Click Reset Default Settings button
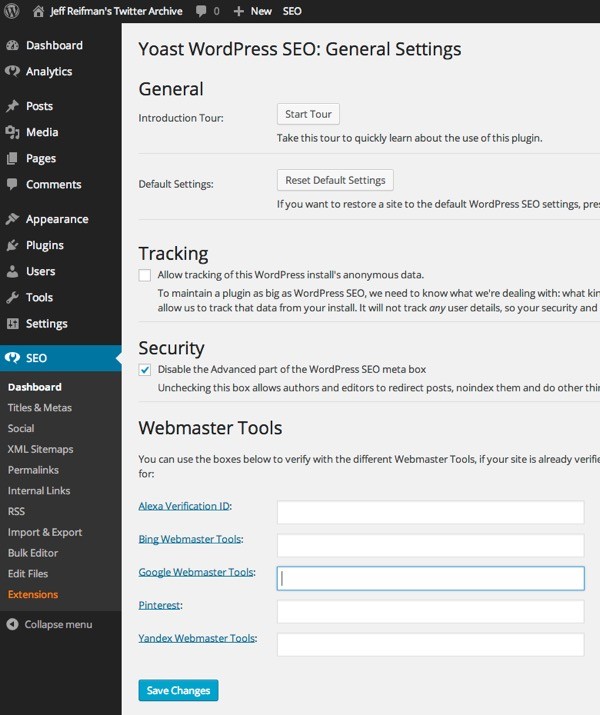This screenshot has width=600, height=715. click(x=335, y=180)
